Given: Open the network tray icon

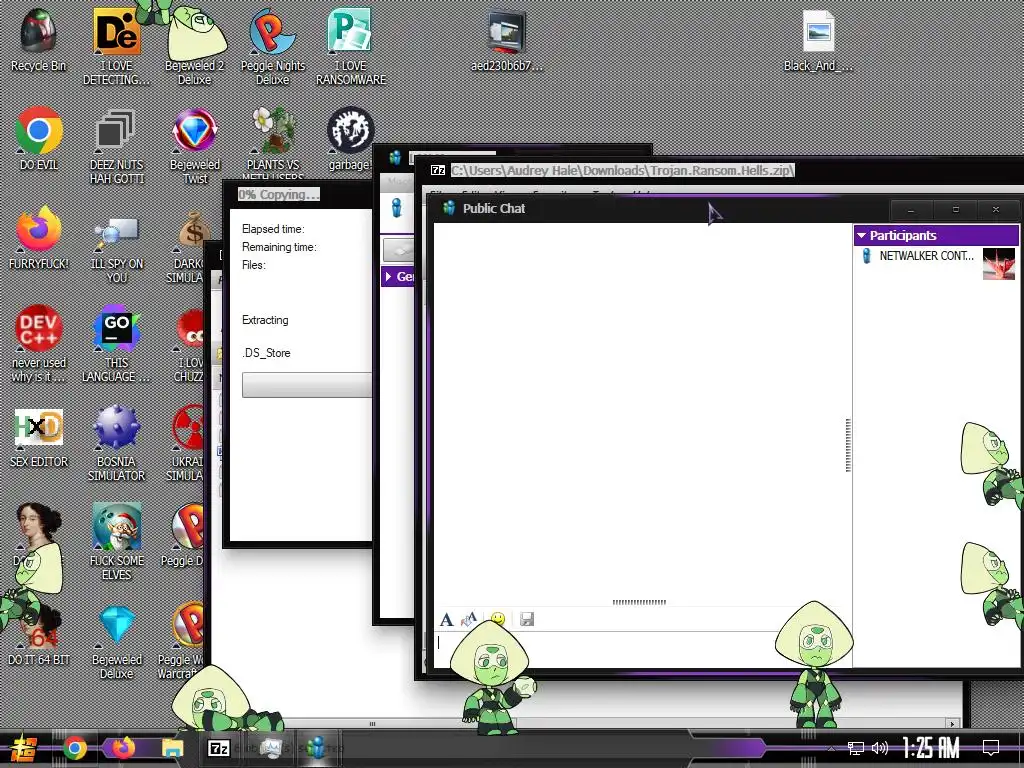Looking at the screenshot, I should (855, 748).
